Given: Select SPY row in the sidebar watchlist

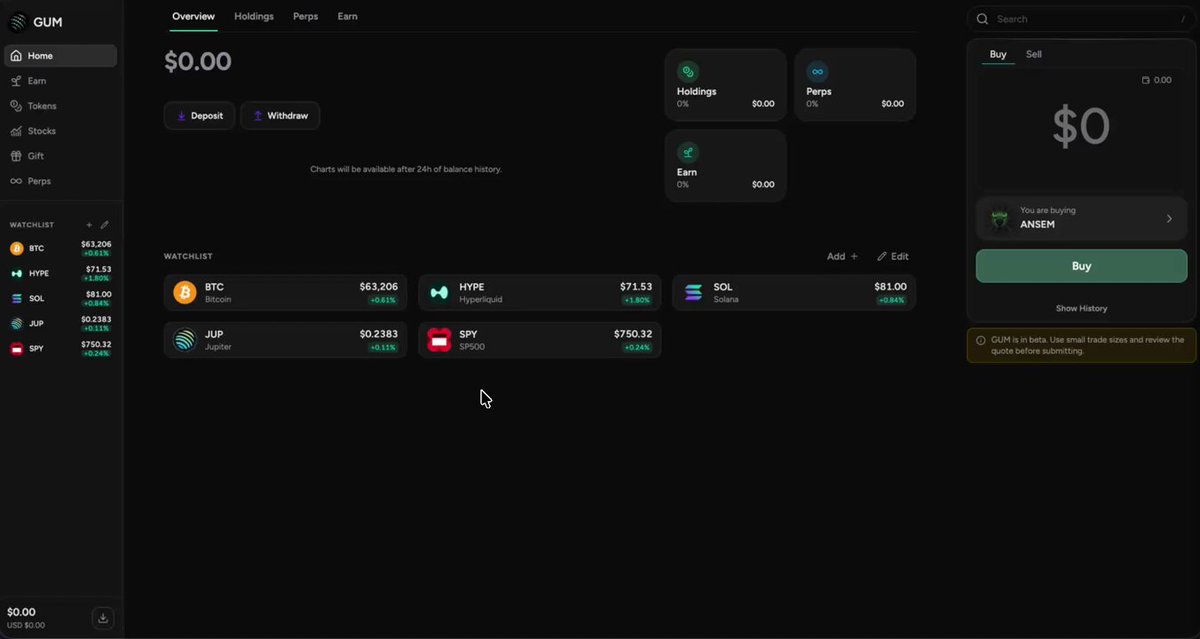Looking at the screenshot, I should [61, 348].
